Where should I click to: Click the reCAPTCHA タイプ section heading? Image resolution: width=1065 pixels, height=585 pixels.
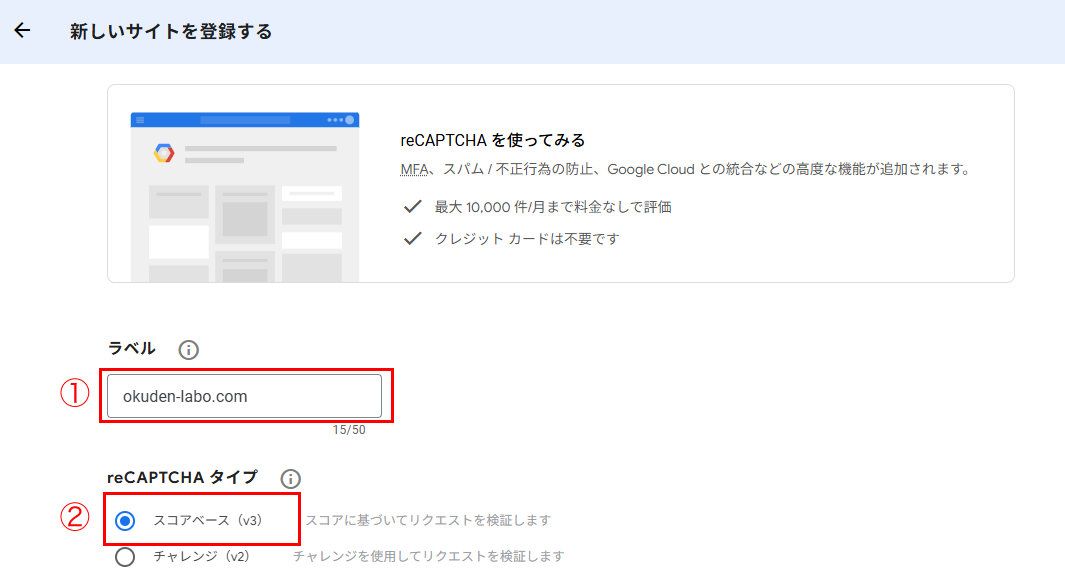coord(182,478)
